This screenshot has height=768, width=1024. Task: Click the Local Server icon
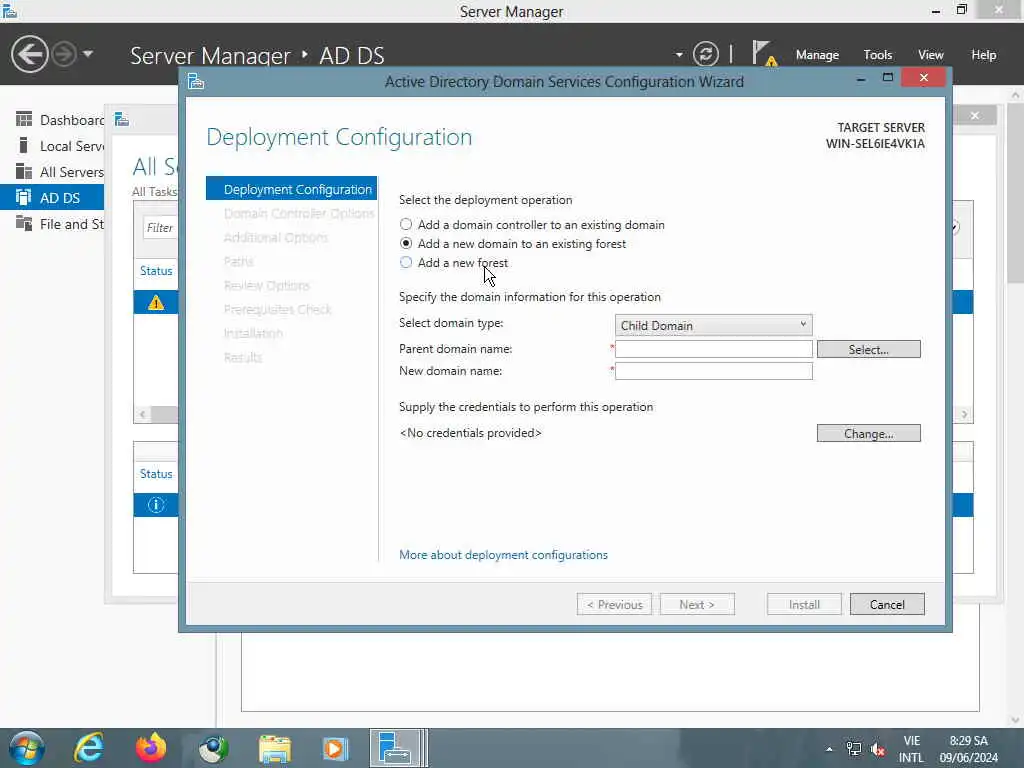[x=24, y=145]
